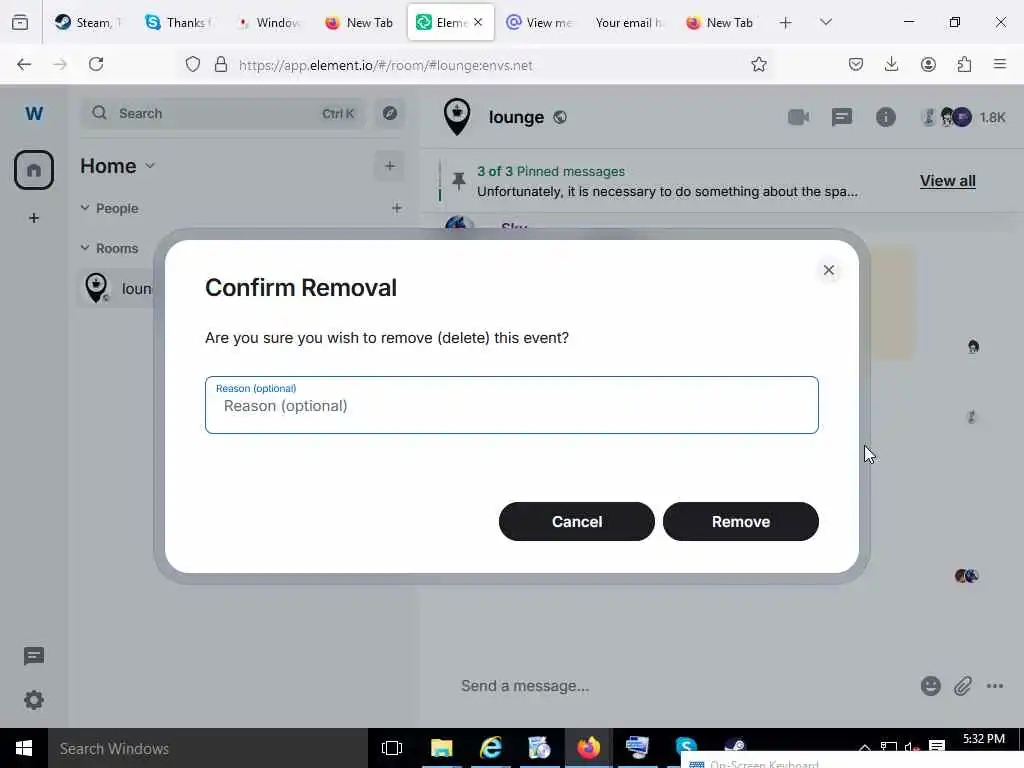Click the Remove button

coord(740,521)
